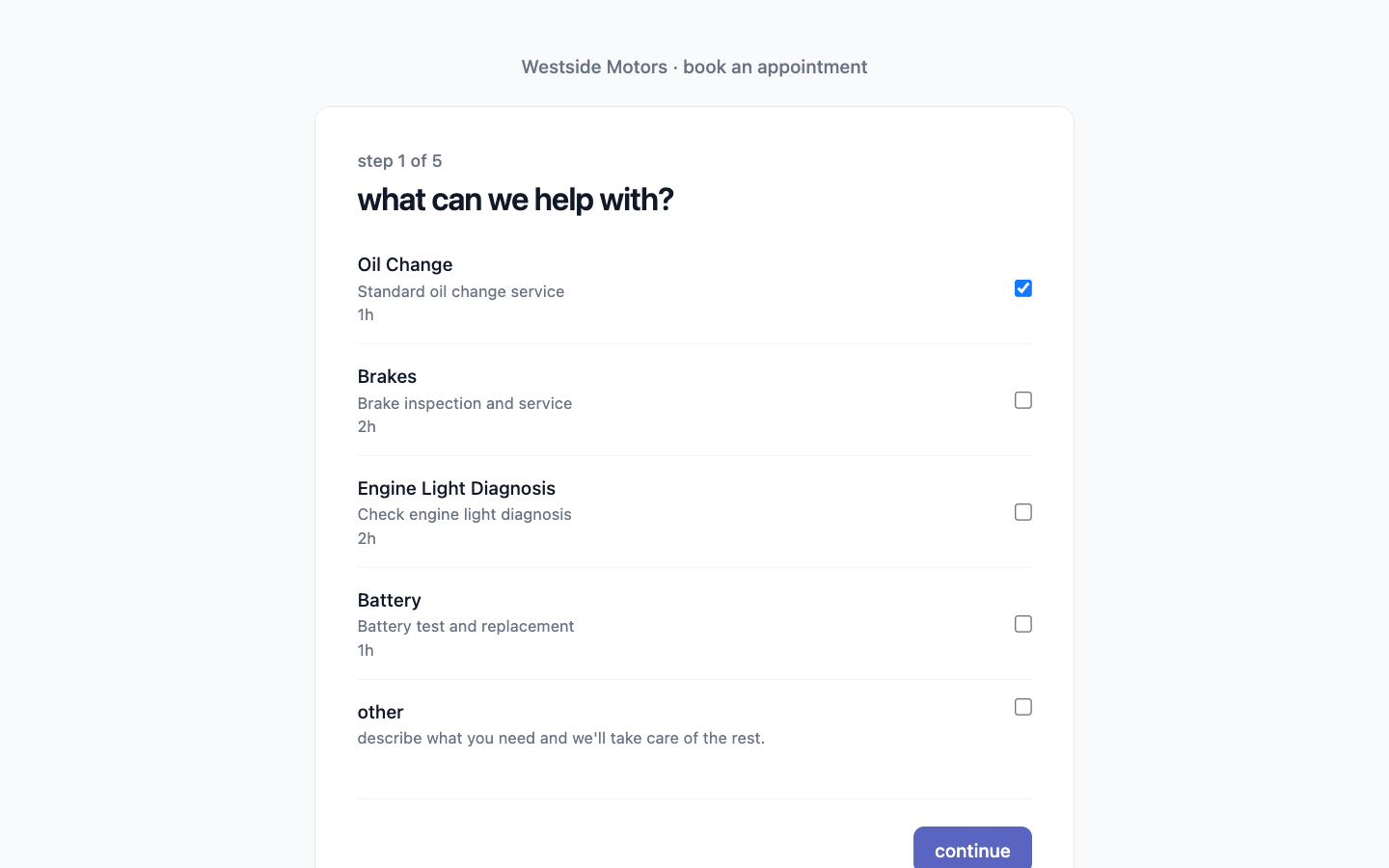Click the 2h duration under Brakes
Image resolution: width=1389 pixels, height=868 pixels.
point(367,426)
